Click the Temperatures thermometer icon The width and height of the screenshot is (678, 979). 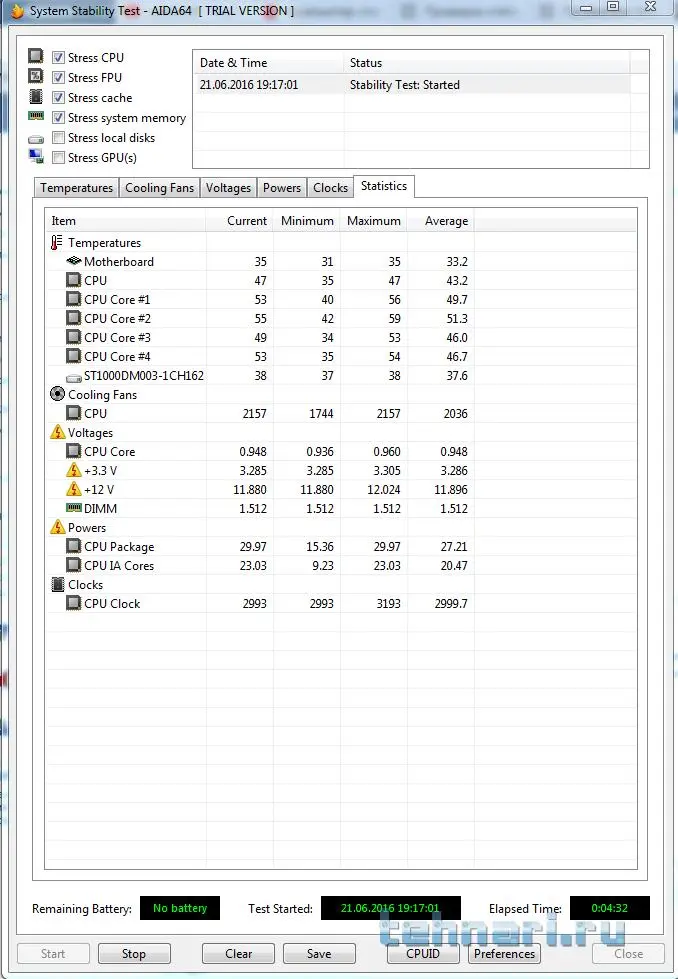click(x=57, y=242)
